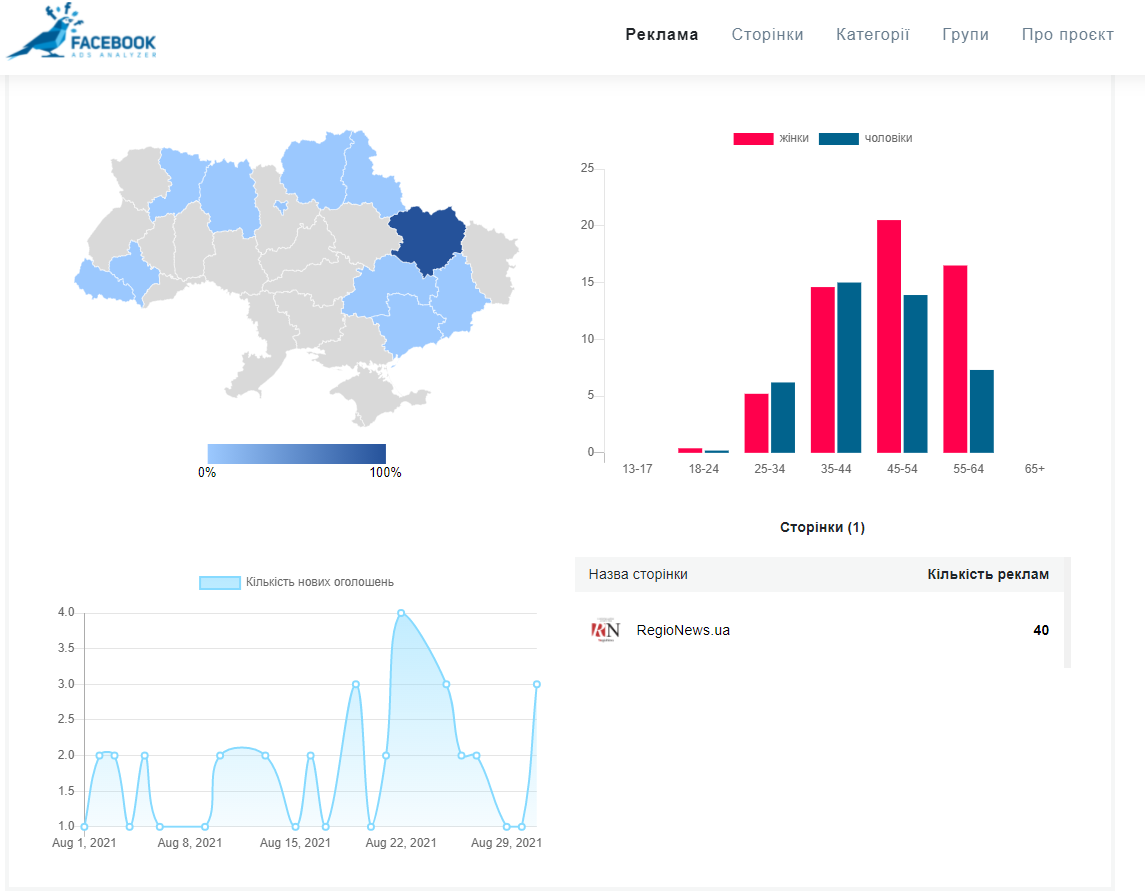Sort by Кількість реклам column header
Viewport: 1145px width, 896px height.
[988, 574]
